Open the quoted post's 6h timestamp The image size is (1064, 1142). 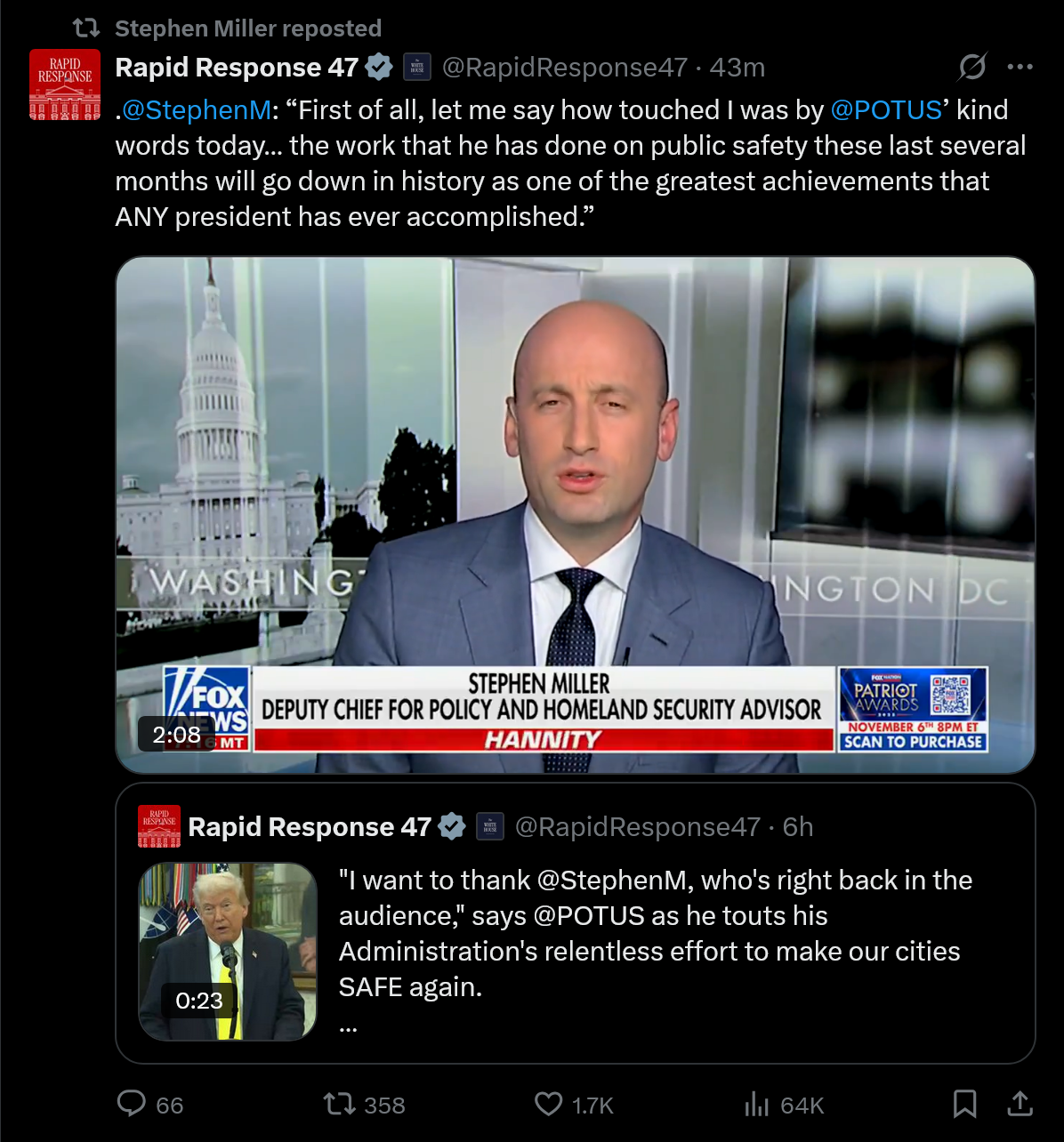pos(798,827)
